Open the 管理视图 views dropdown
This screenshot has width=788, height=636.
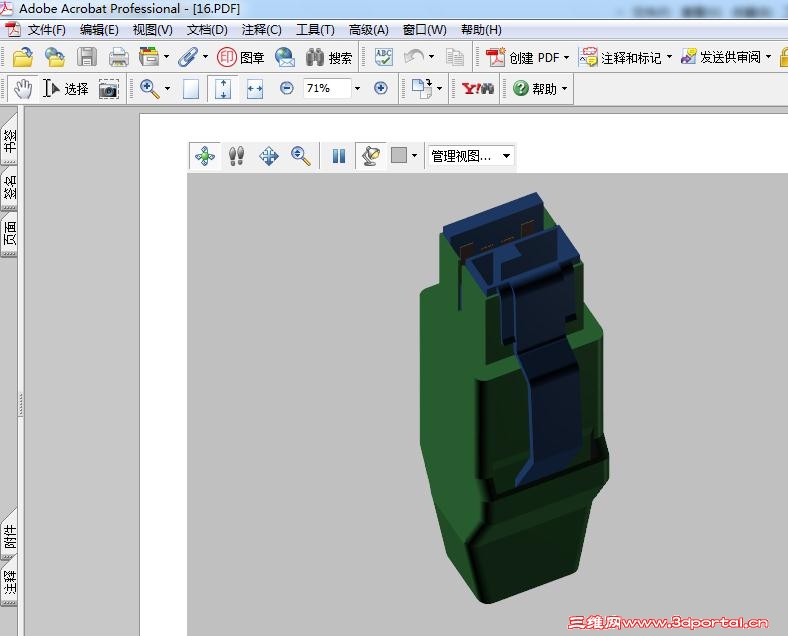pyautogui.click(x=471, y=156)
